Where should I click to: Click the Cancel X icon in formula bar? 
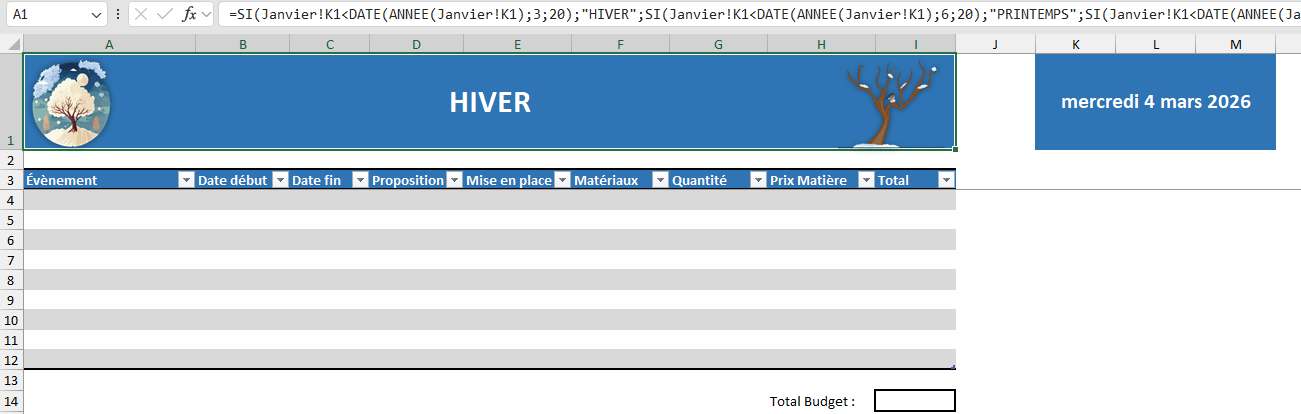tap(141, 15)
